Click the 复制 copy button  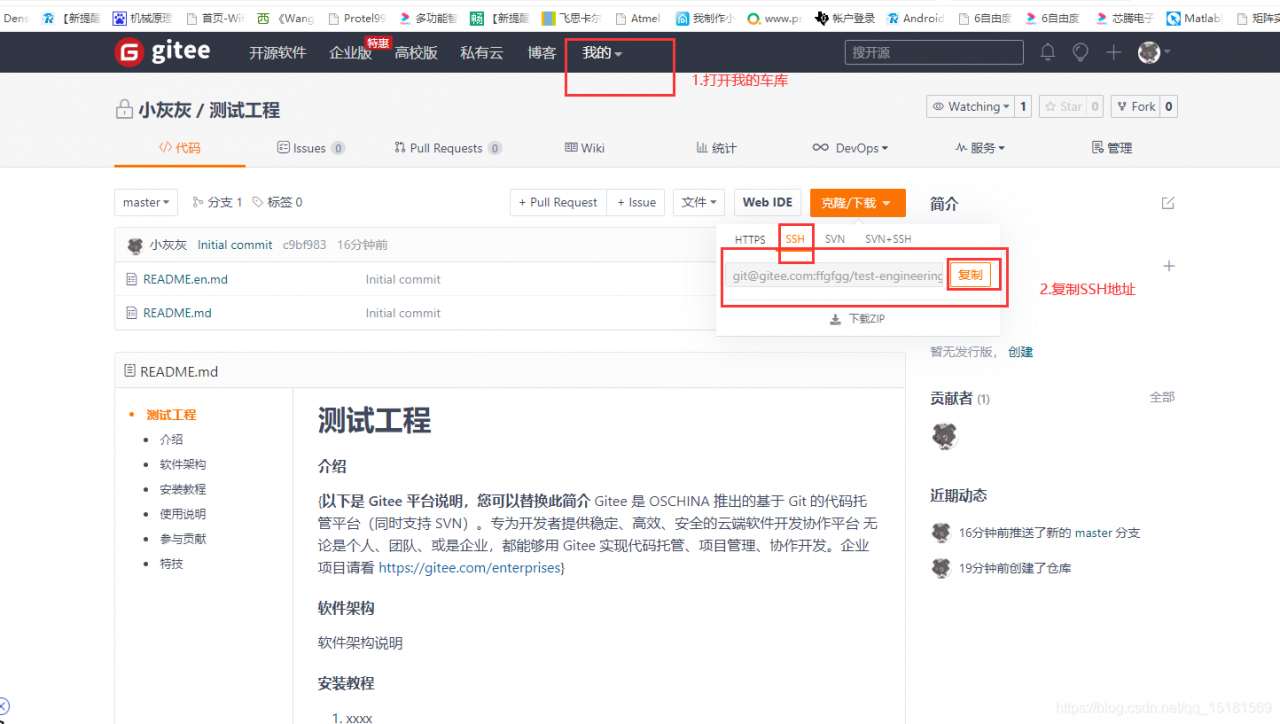[970, 275]
